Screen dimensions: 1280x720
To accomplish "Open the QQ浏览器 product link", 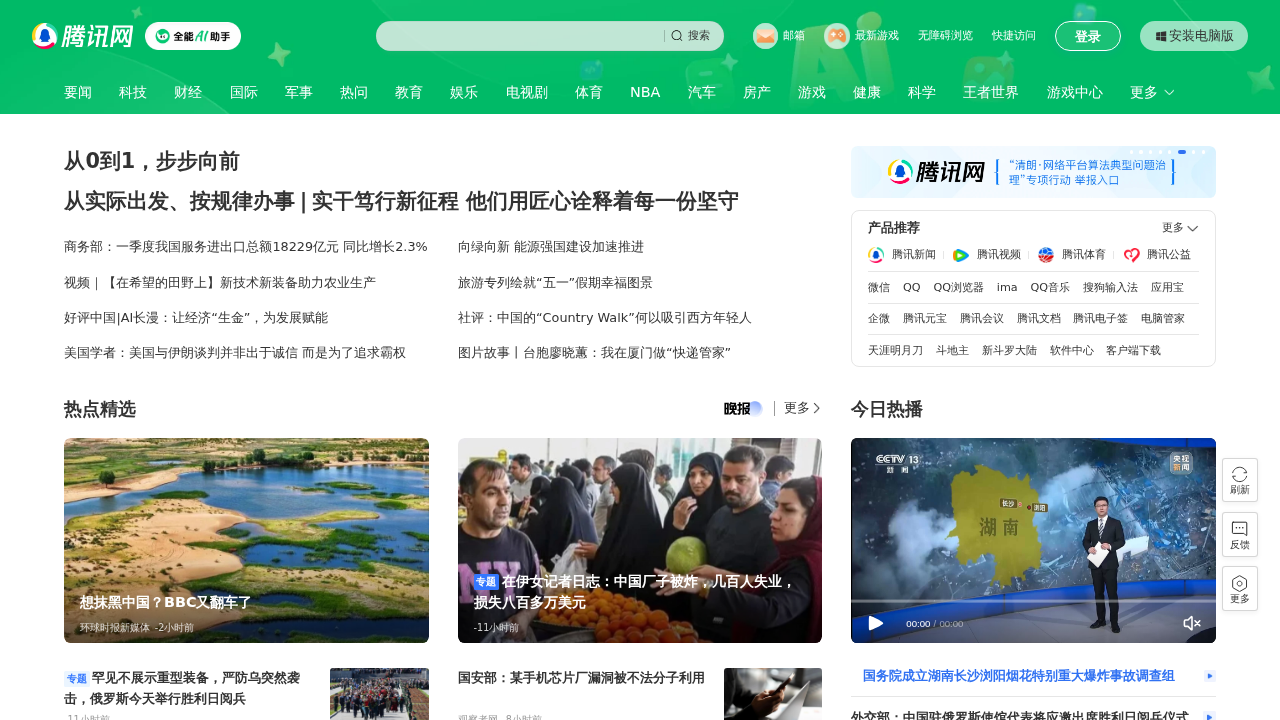I will tap(959, 288).
